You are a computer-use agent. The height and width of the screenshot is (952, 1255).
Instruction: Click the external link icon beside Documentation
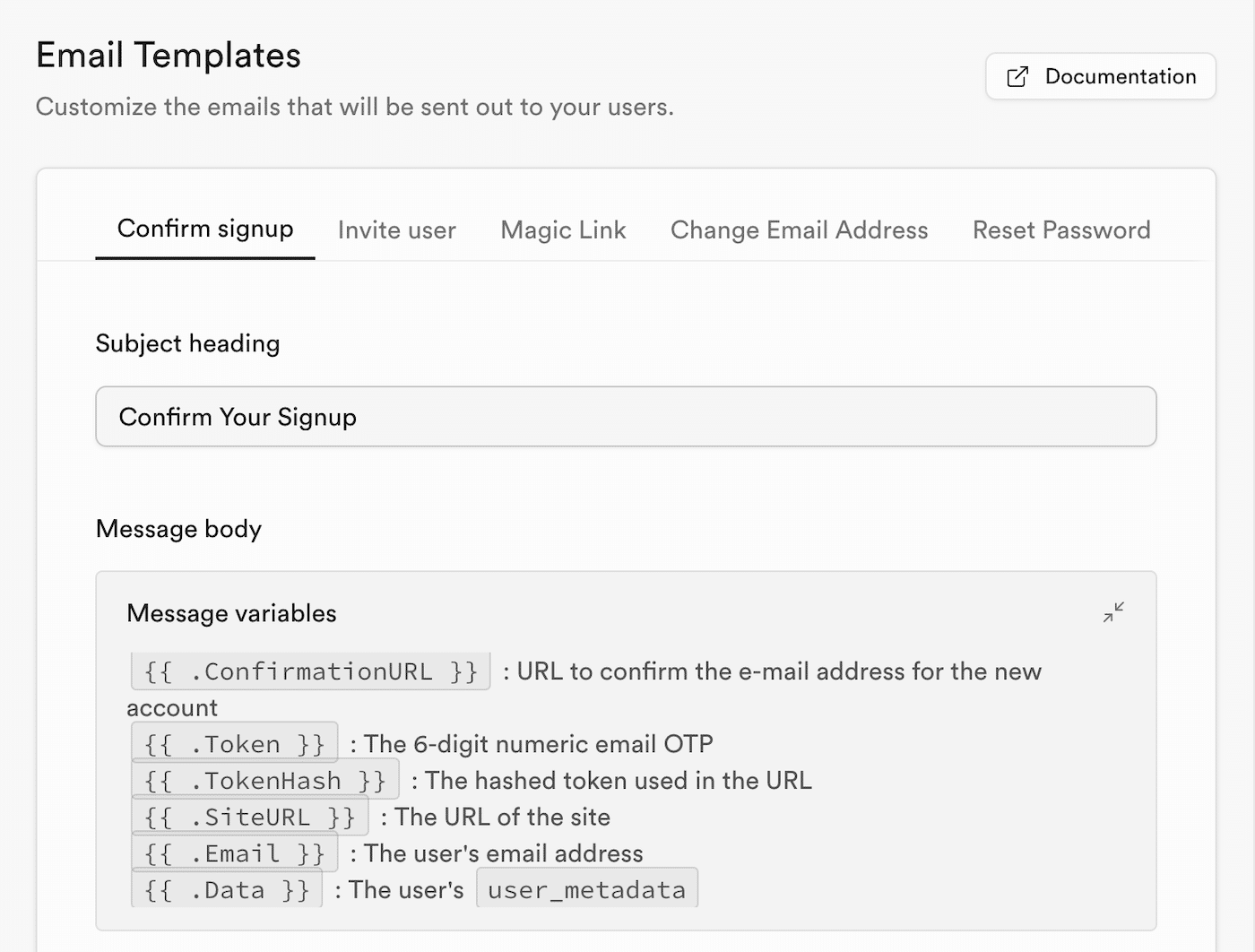click(x=1017, y=77)
